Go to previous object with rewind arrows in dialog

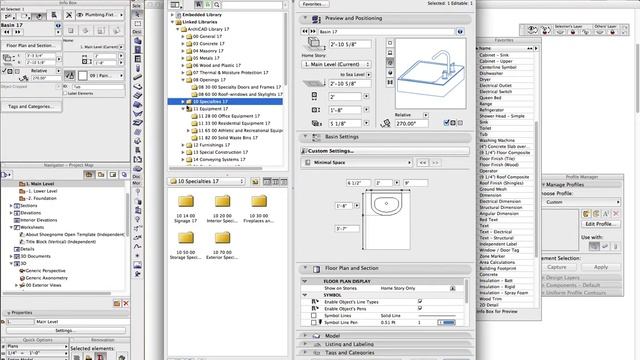305,31
